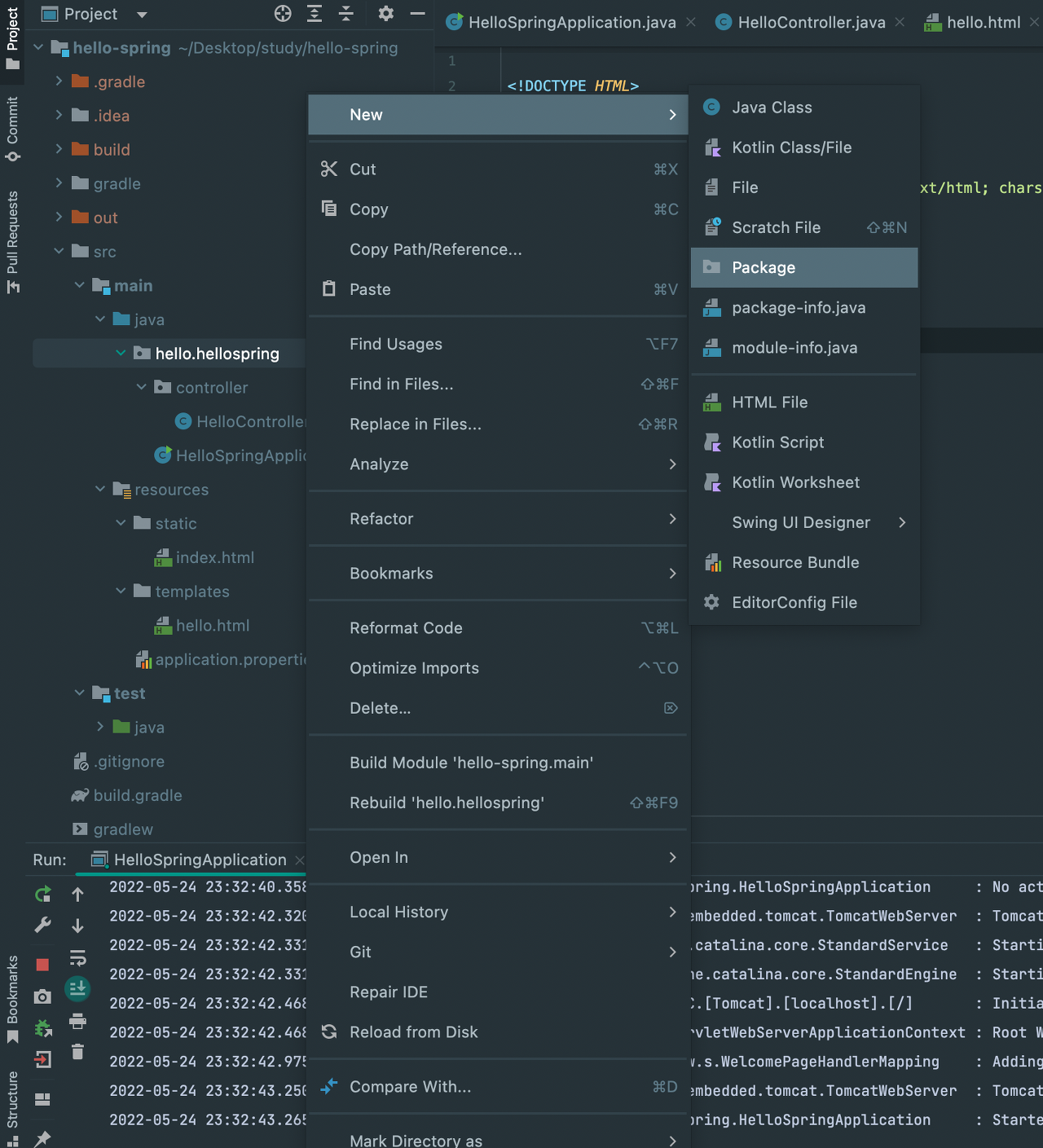Select Reformat Code menu entry
Screen dimensions: 1043x1148
click(x=498, y=628)
